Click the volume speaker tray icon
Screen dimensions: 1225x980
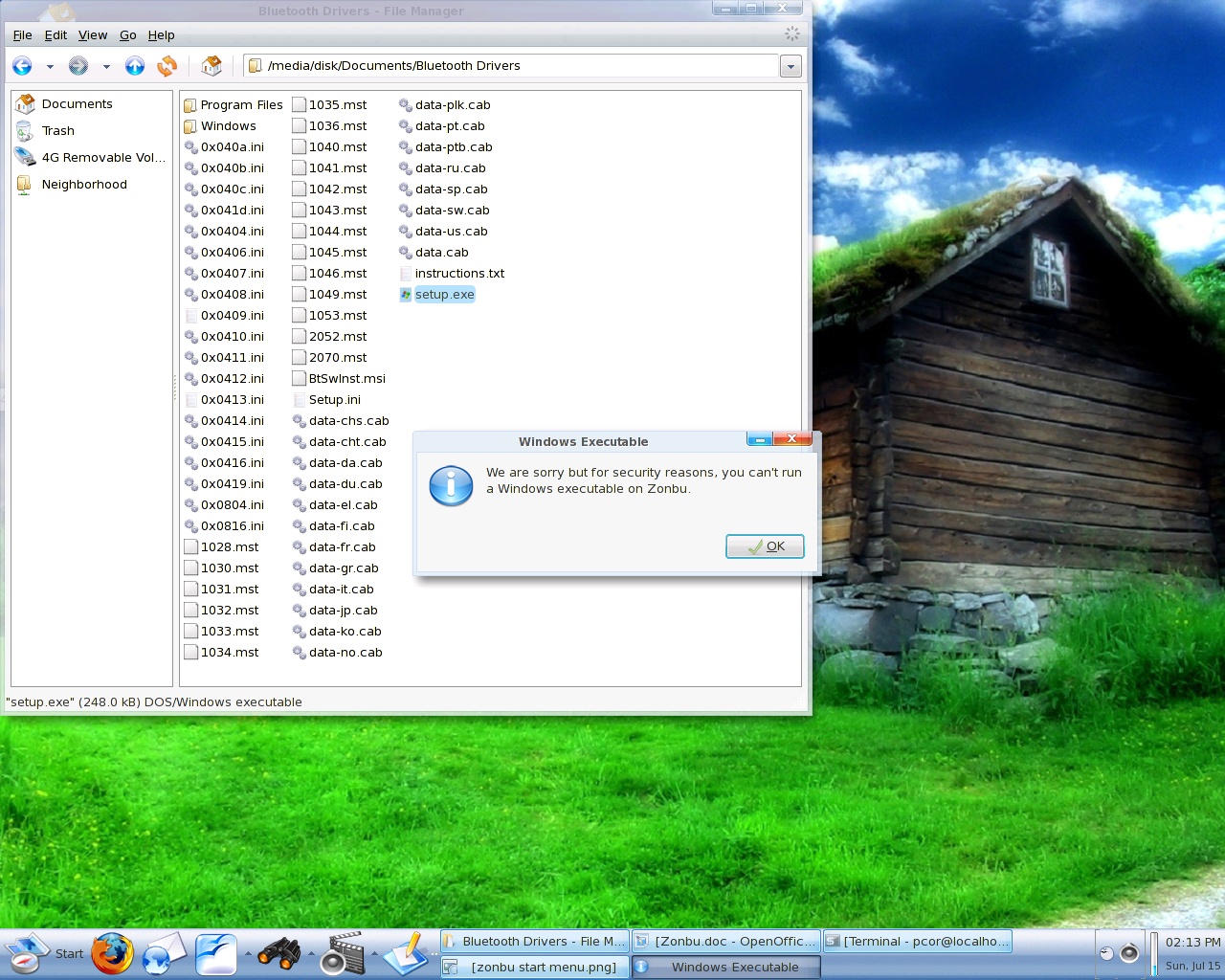coord(1129,953)
